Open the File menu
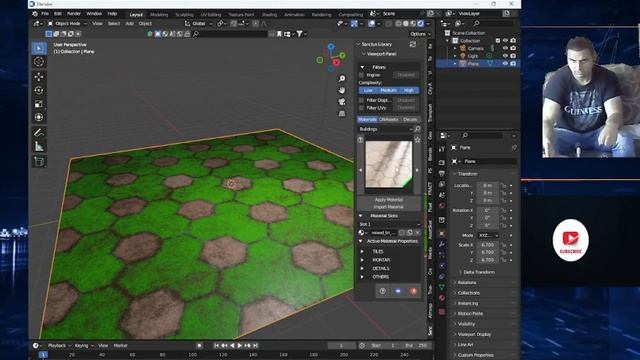This screenshot has height=360, width=640. coord(45,14)
